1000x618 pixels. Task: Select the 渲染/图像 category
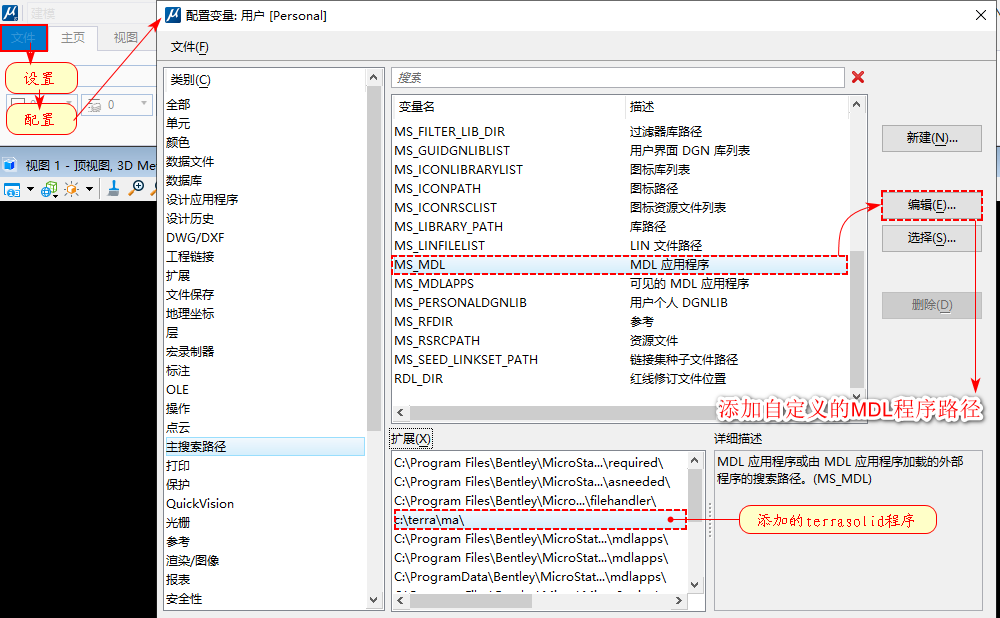pyautogui.click(x=193, y=561)
